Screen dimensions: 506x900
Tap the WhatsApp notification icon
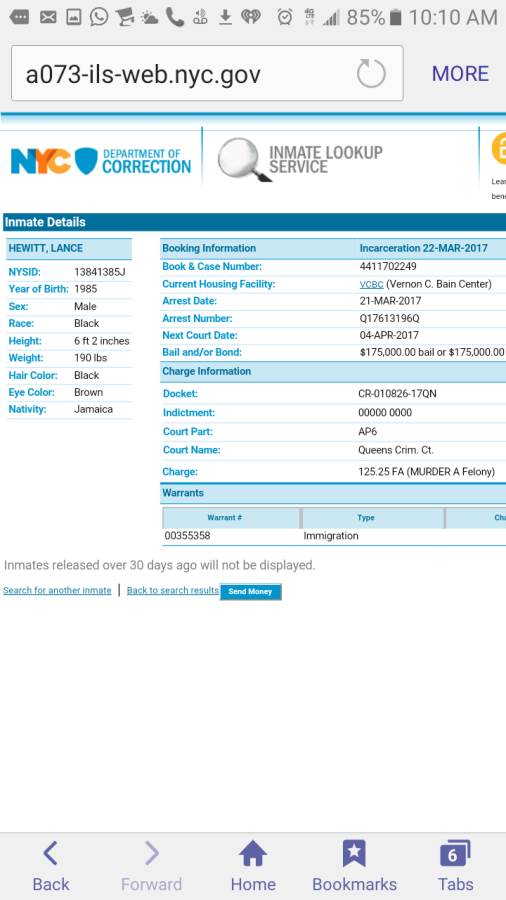click(99, 17)
